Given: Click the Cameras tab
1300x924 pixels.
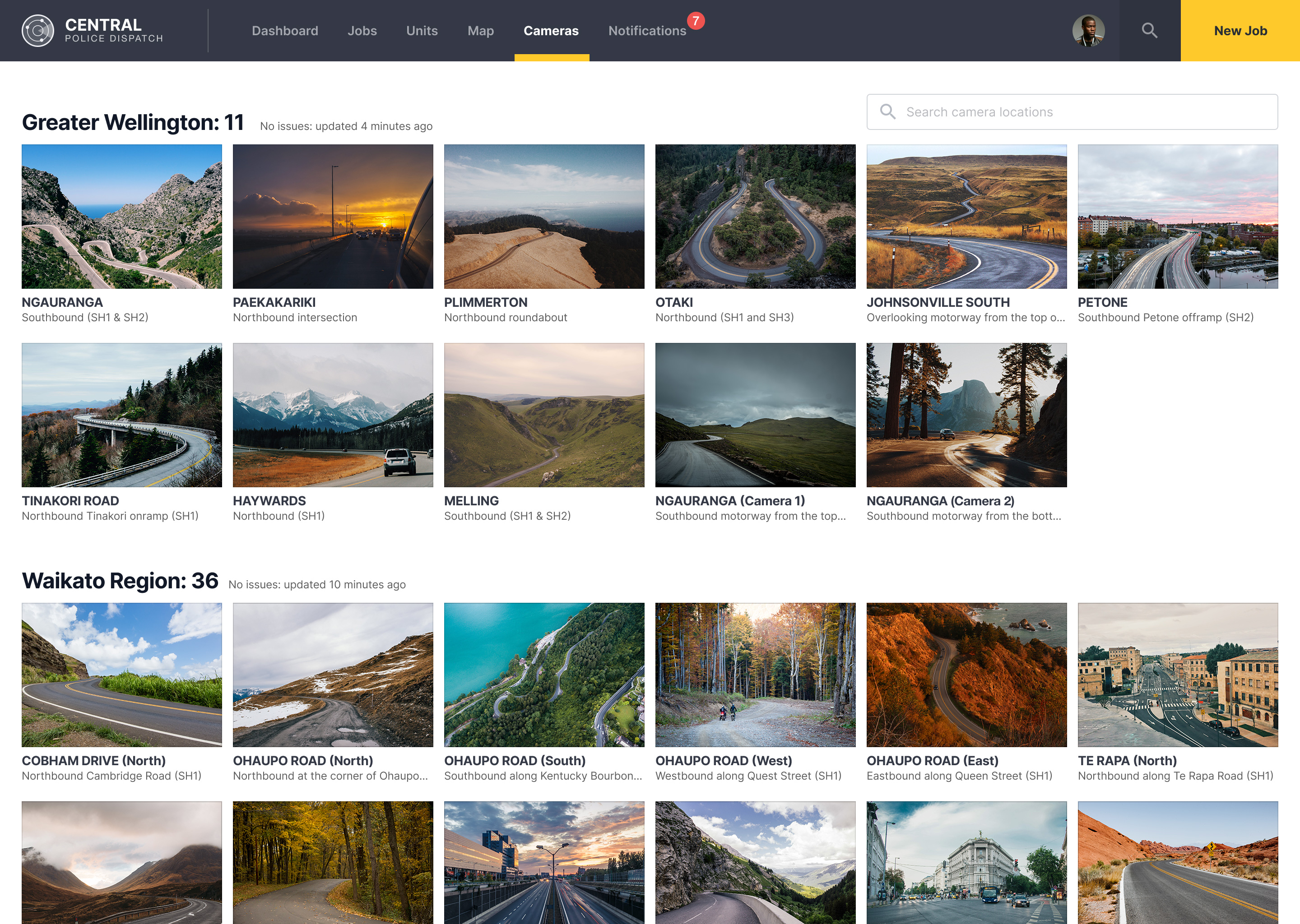Looking at the screenshot, I should [551, 30].
